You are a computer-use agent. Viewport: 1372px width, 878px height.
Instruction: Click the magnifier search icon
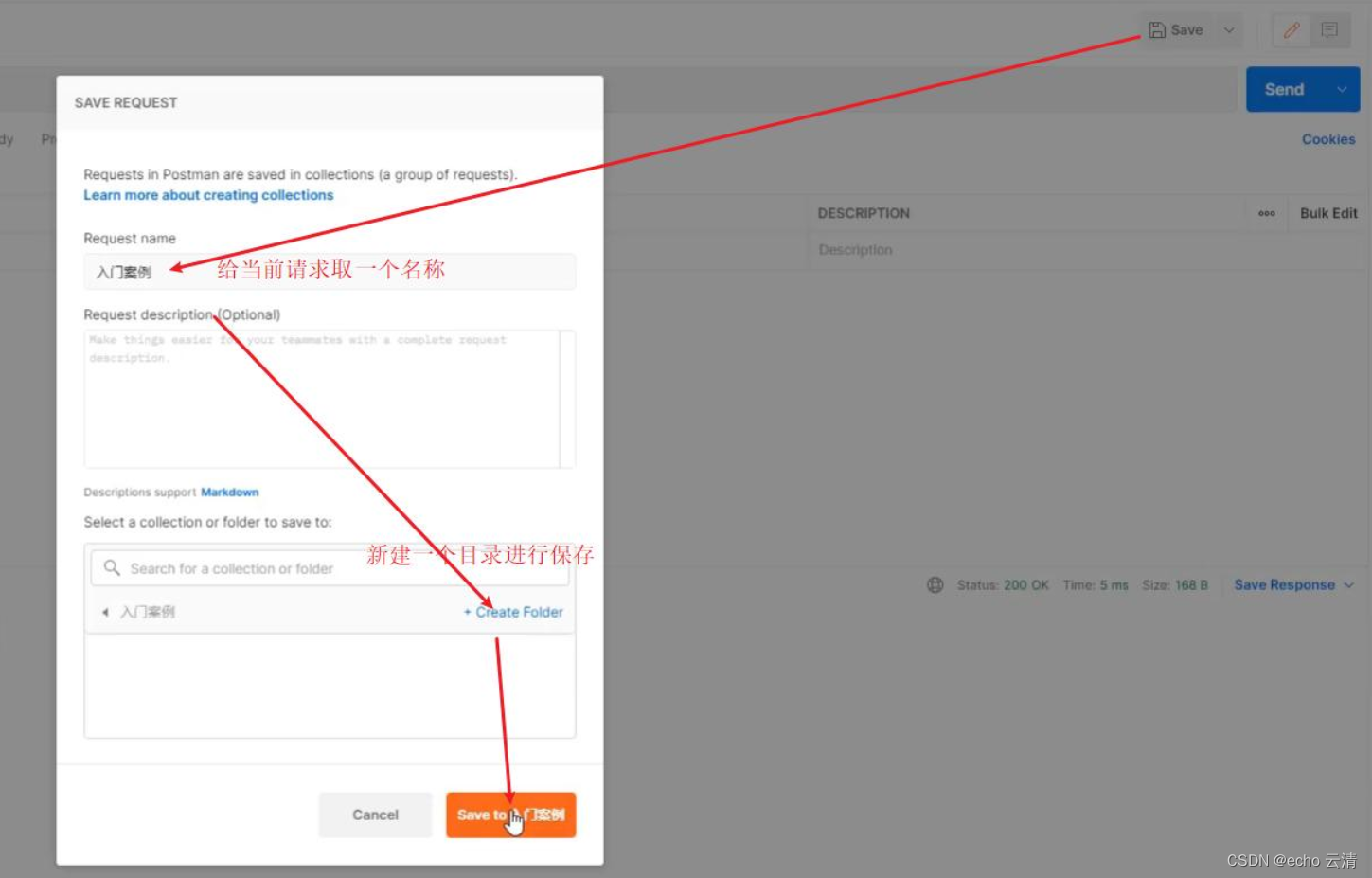(x=112, y=567)
